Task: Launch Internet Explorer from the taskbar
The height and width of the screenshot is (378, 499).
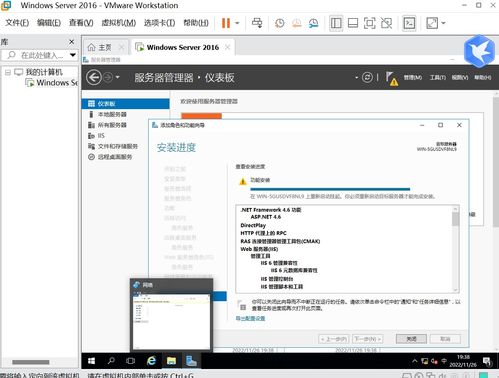Action: [x=151, y=361]
